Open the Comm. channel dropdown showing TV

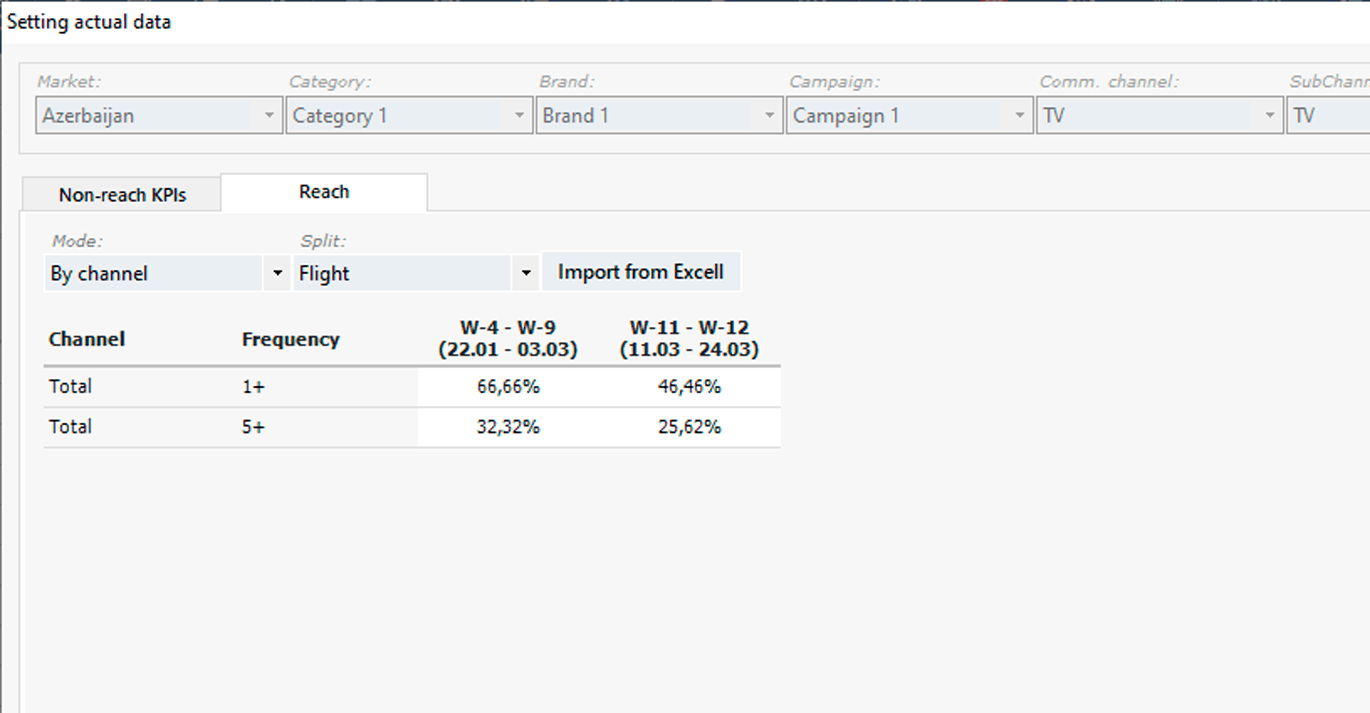(1159, 115)
